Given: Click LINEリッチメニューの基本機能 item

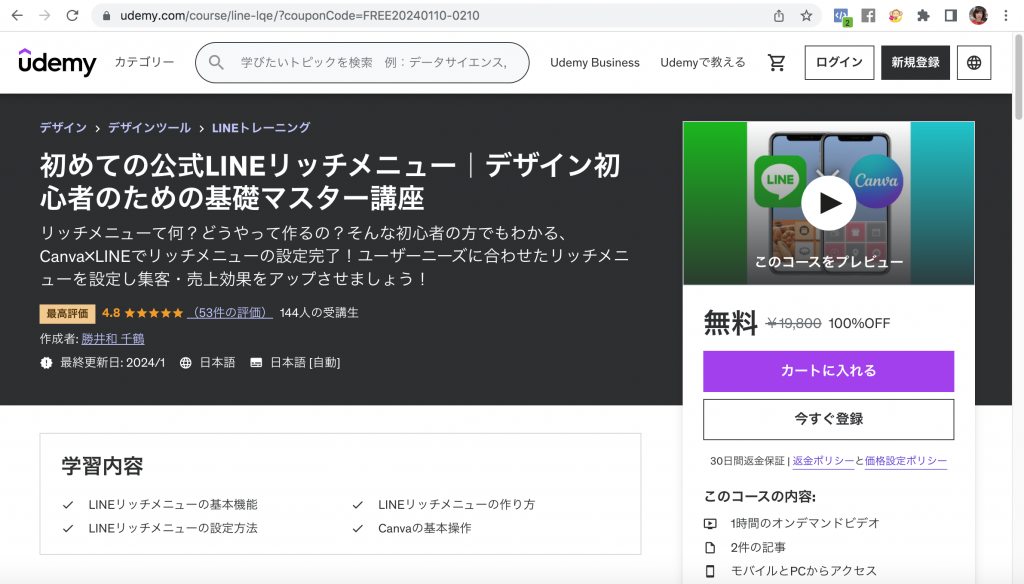Looking at the screenshot, I should pyautogui.click(x=172, y=504).
